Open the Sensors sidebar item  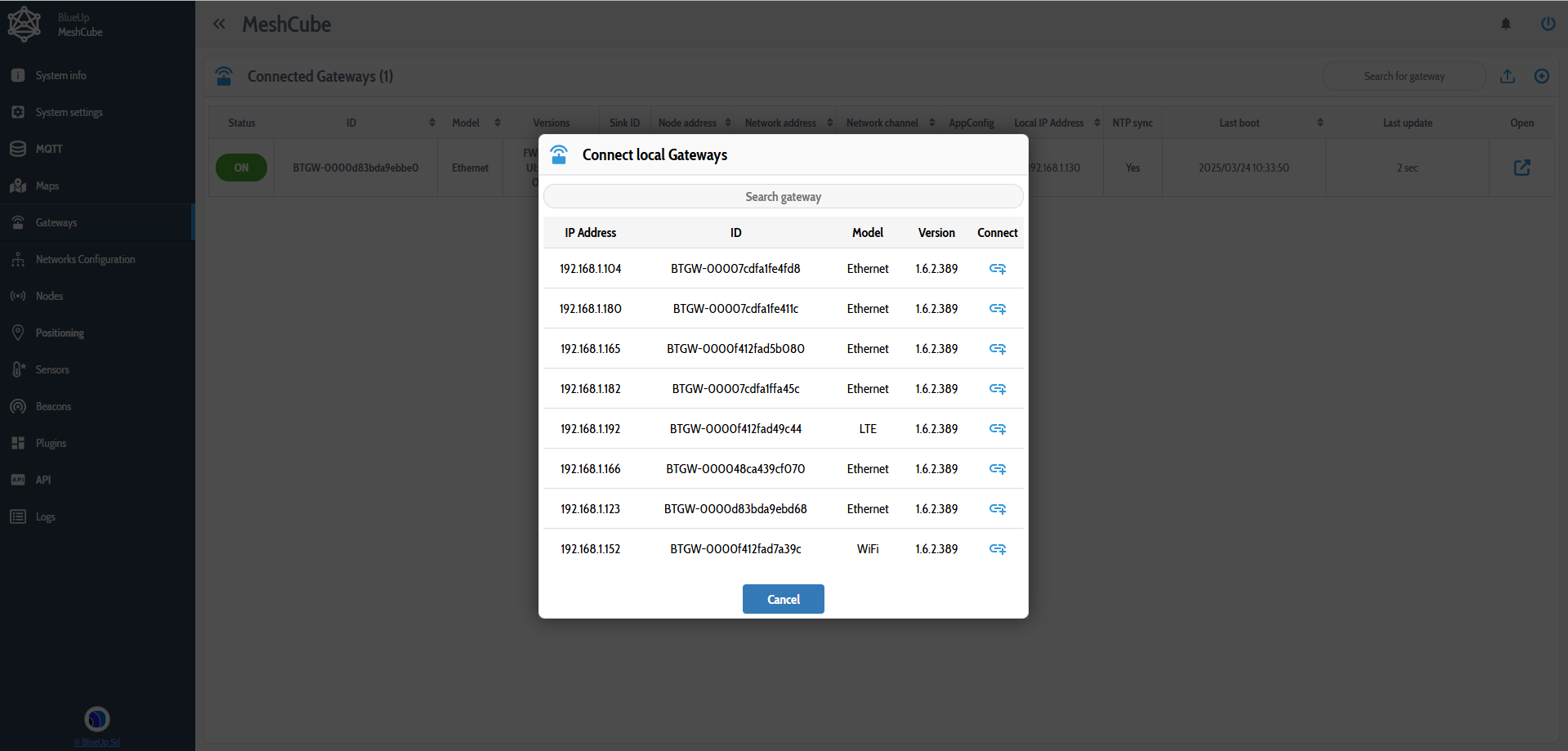pos(52,369)
